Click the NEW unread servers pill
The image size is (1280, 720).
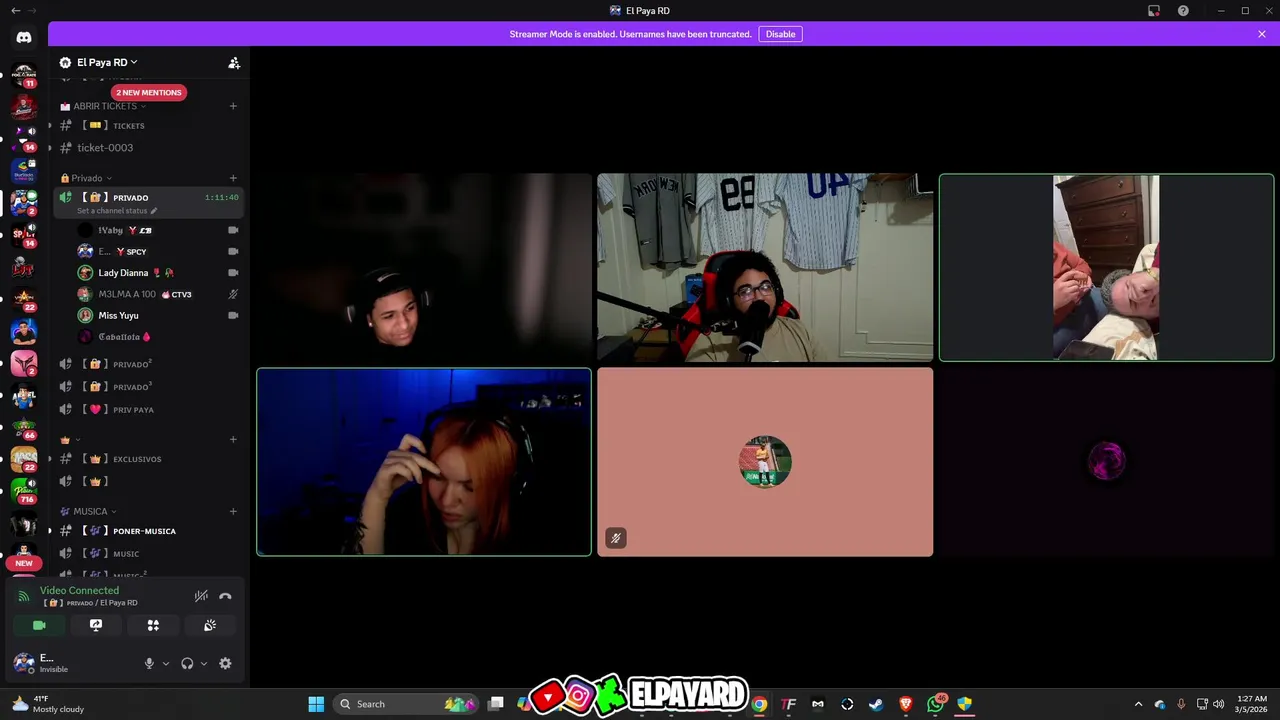tap(24, 563)
